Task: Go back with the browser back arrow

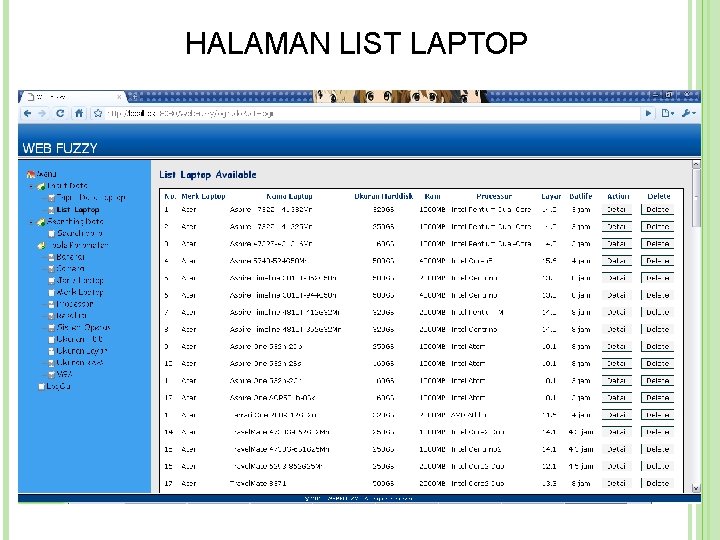Action: (x=28, y=113)
